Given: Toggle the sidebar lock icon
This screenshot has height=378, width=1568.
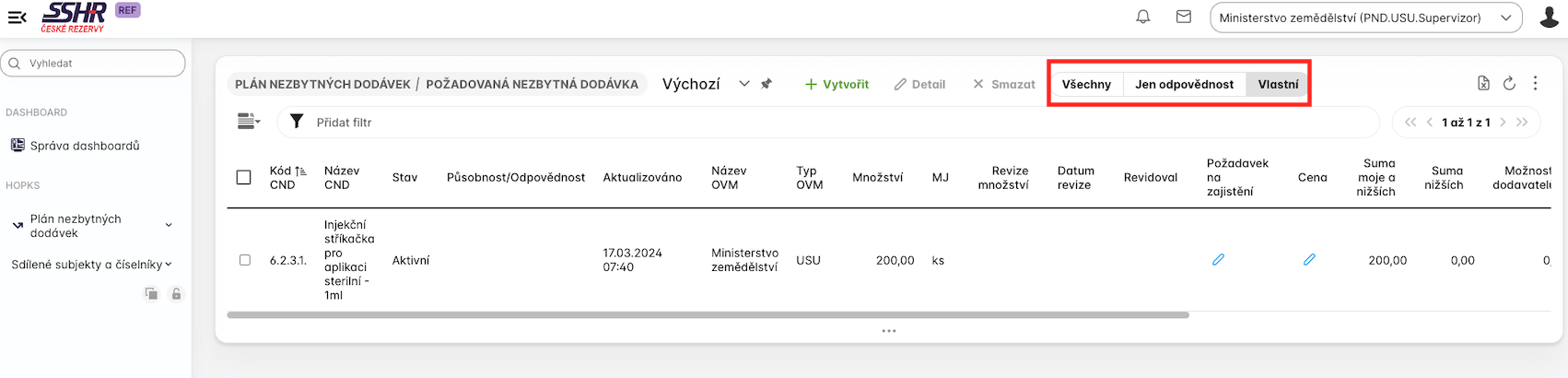Looking at the screenshot, I should click(x=176, y=294).
